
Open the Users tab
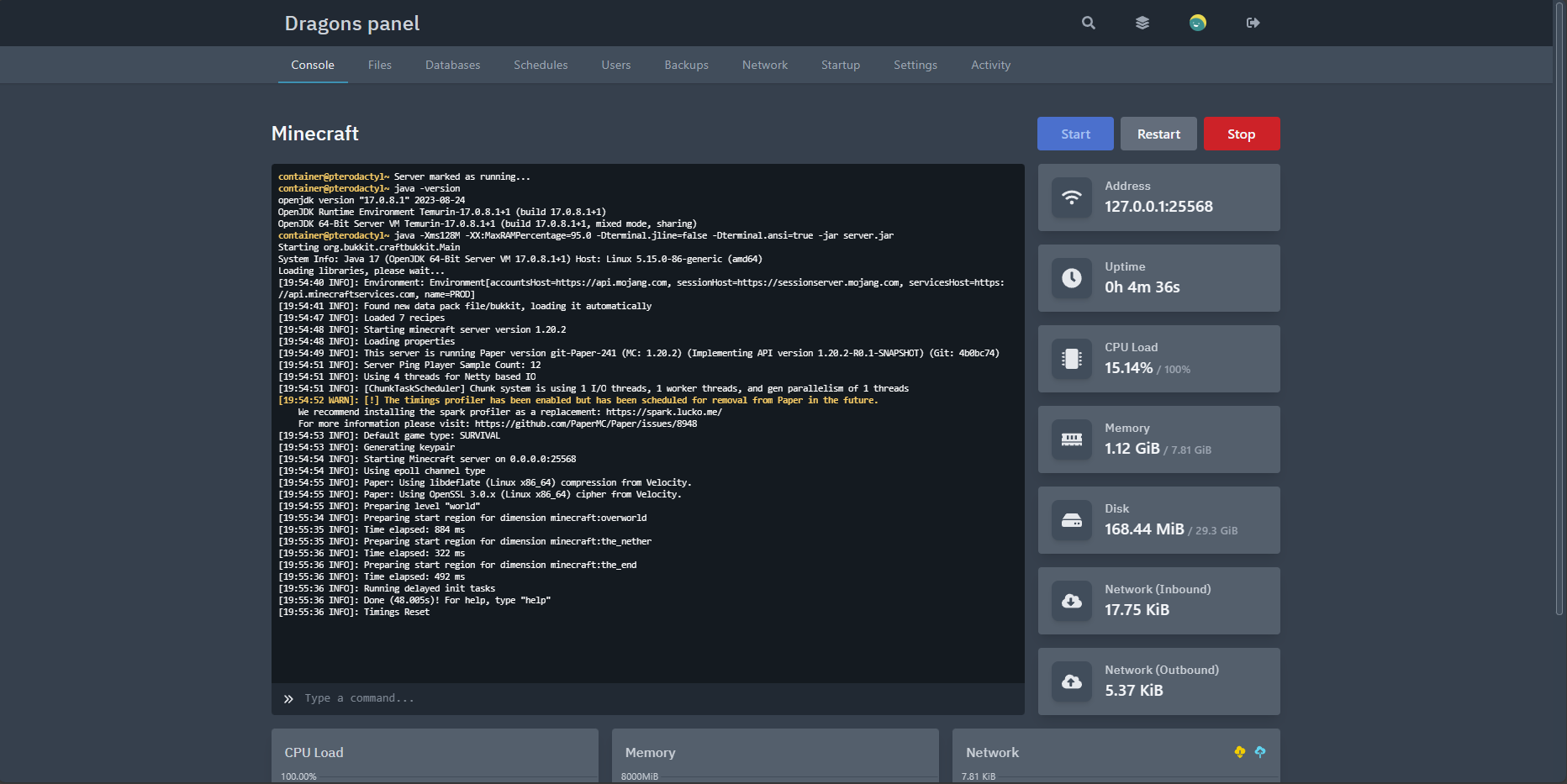[616, 65]
